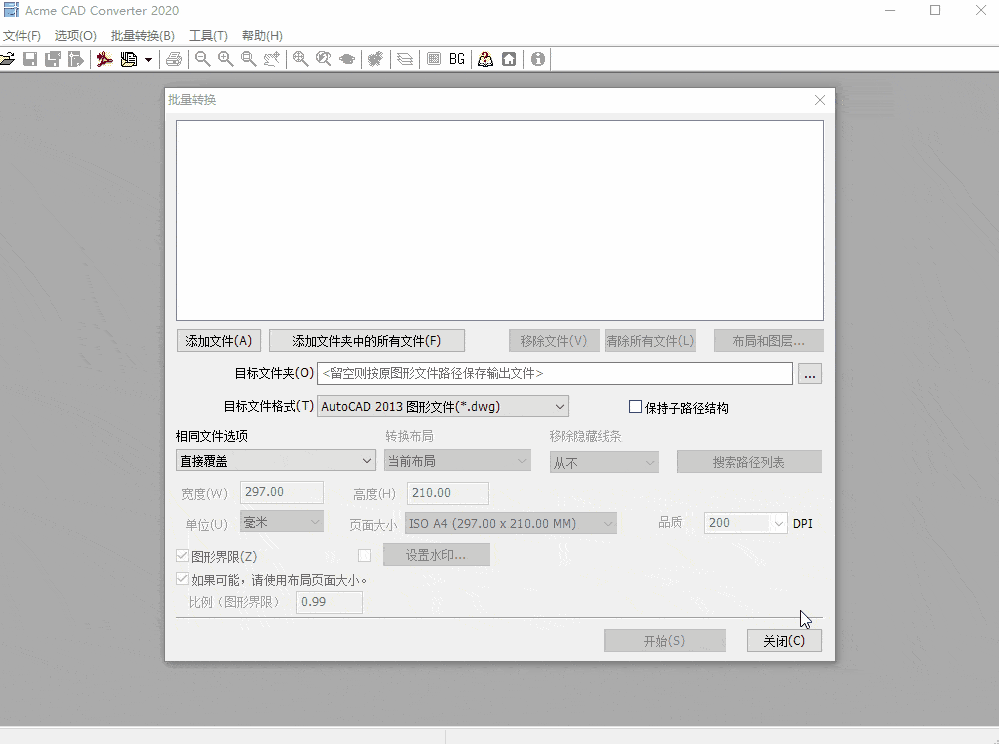Click the 添加文件(A) button
This screenshot has height=744, width=999.
[219, 341]
